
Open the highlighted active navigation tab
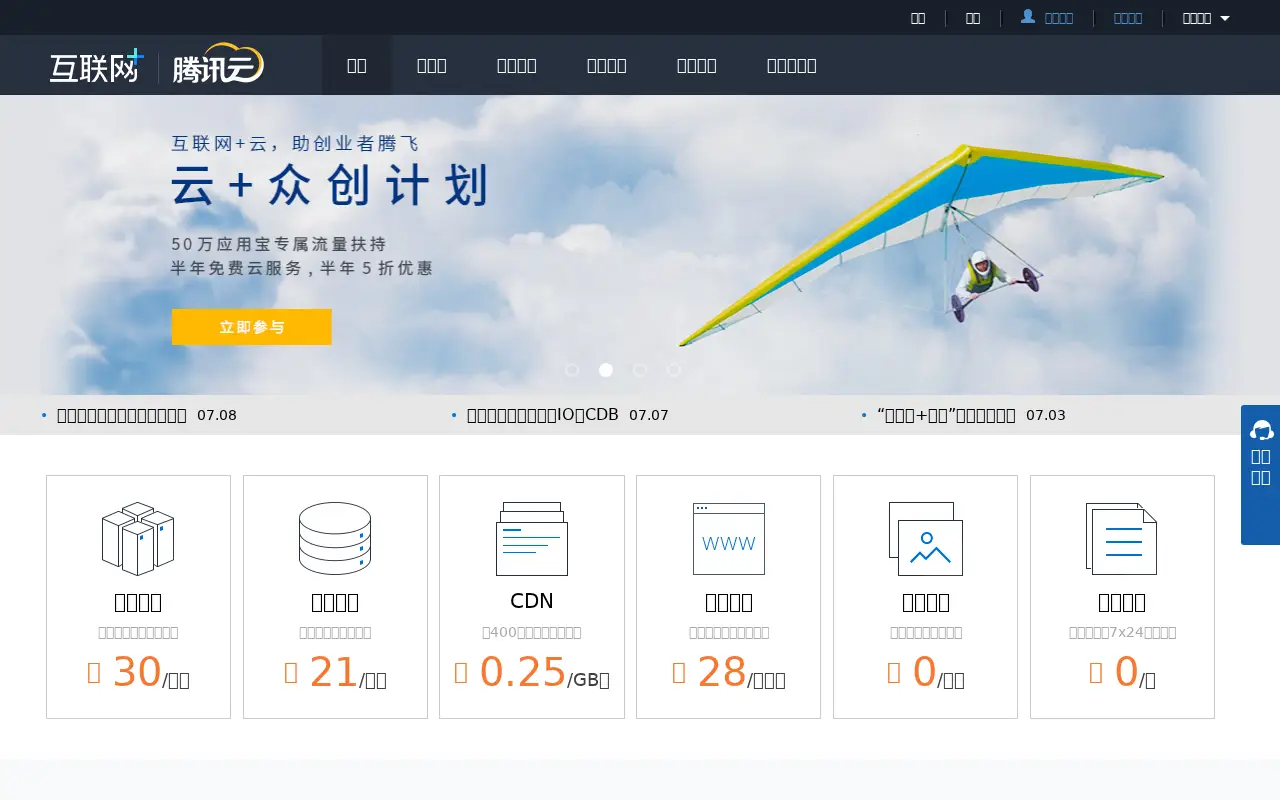(x=357, y=65)
